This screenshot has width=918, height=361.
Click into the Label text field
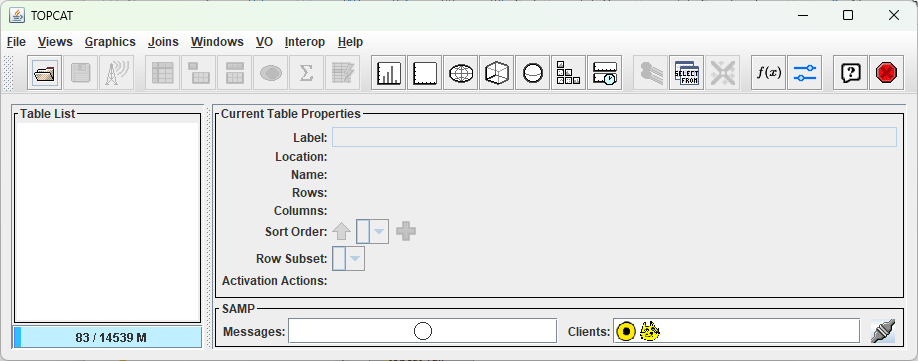pos(614,137)
